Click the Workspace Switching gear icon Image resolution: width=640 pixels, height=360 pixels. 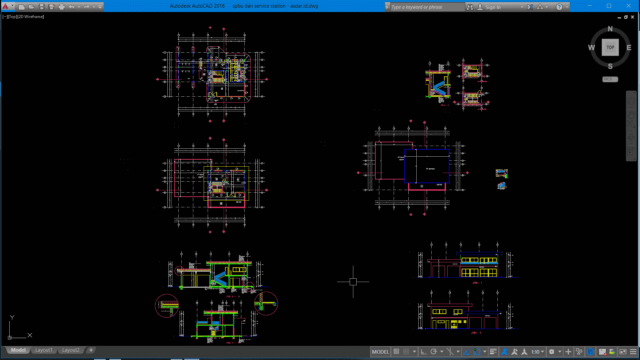551,352
